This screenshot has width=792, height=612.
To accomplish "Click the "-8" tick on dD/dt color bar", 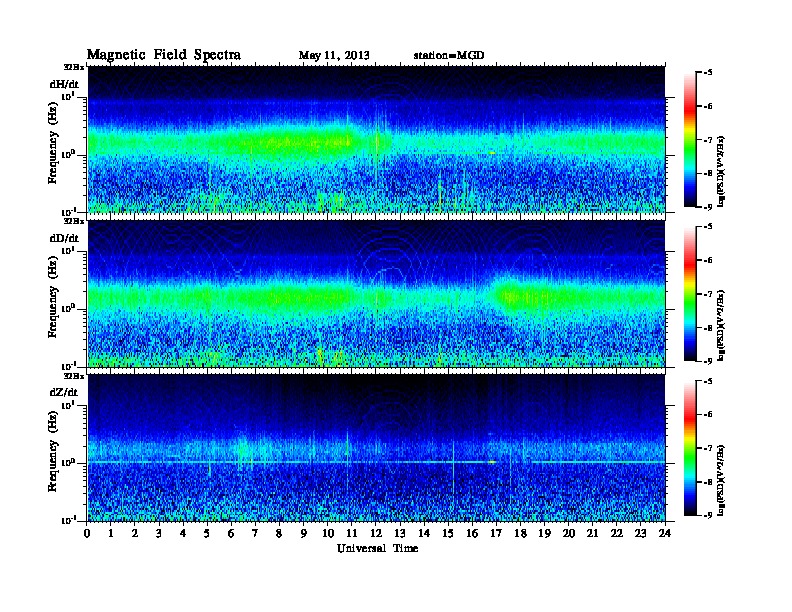I will pyautogui.click(x=708, y=328).
